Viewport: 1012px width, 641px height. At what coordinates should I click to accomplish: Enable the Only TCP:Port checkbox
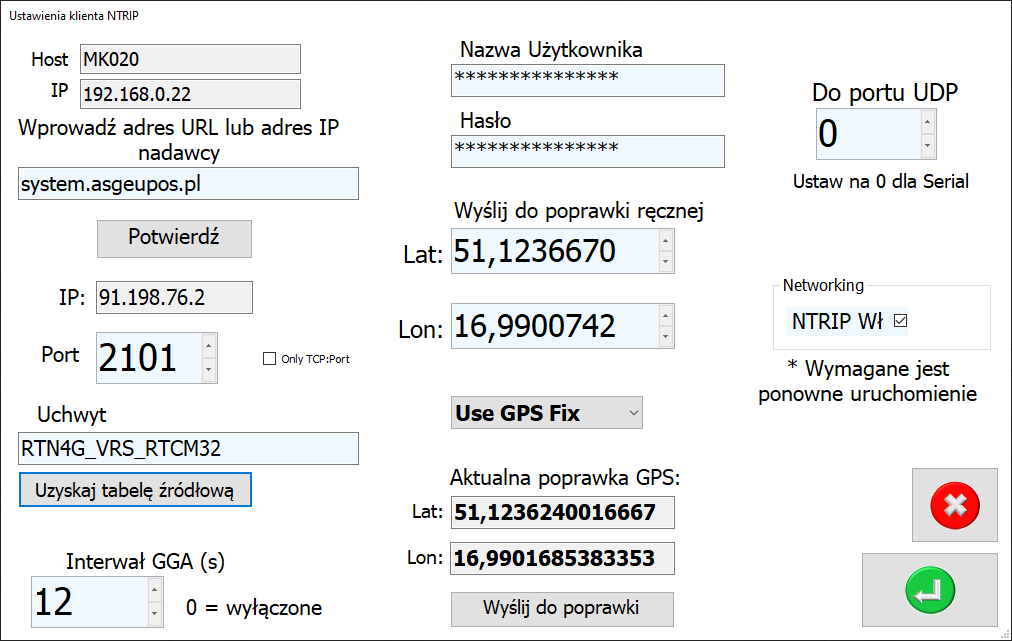[x=269, y=359]
